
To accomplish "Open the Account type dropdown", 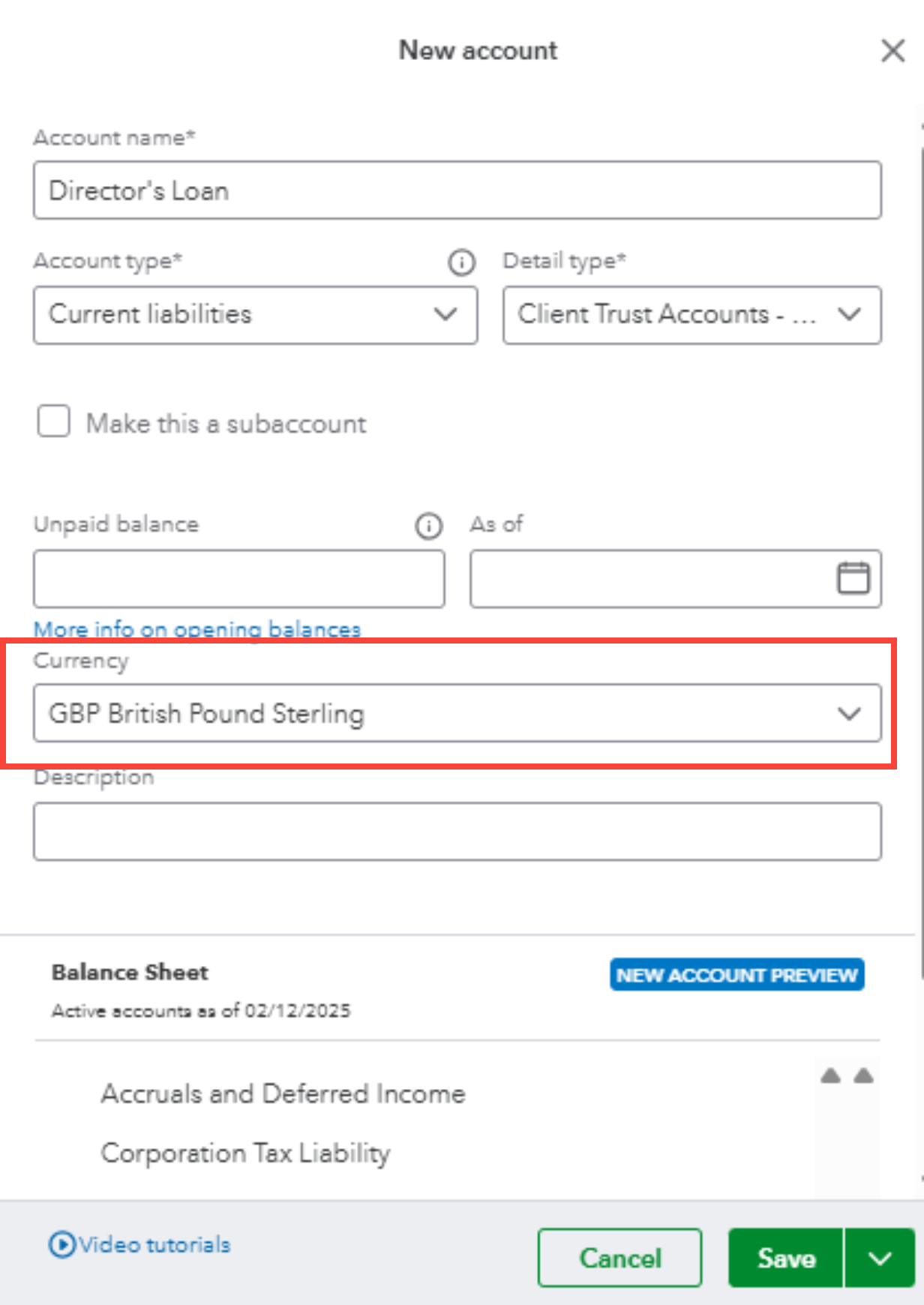I will coord(255,315).
